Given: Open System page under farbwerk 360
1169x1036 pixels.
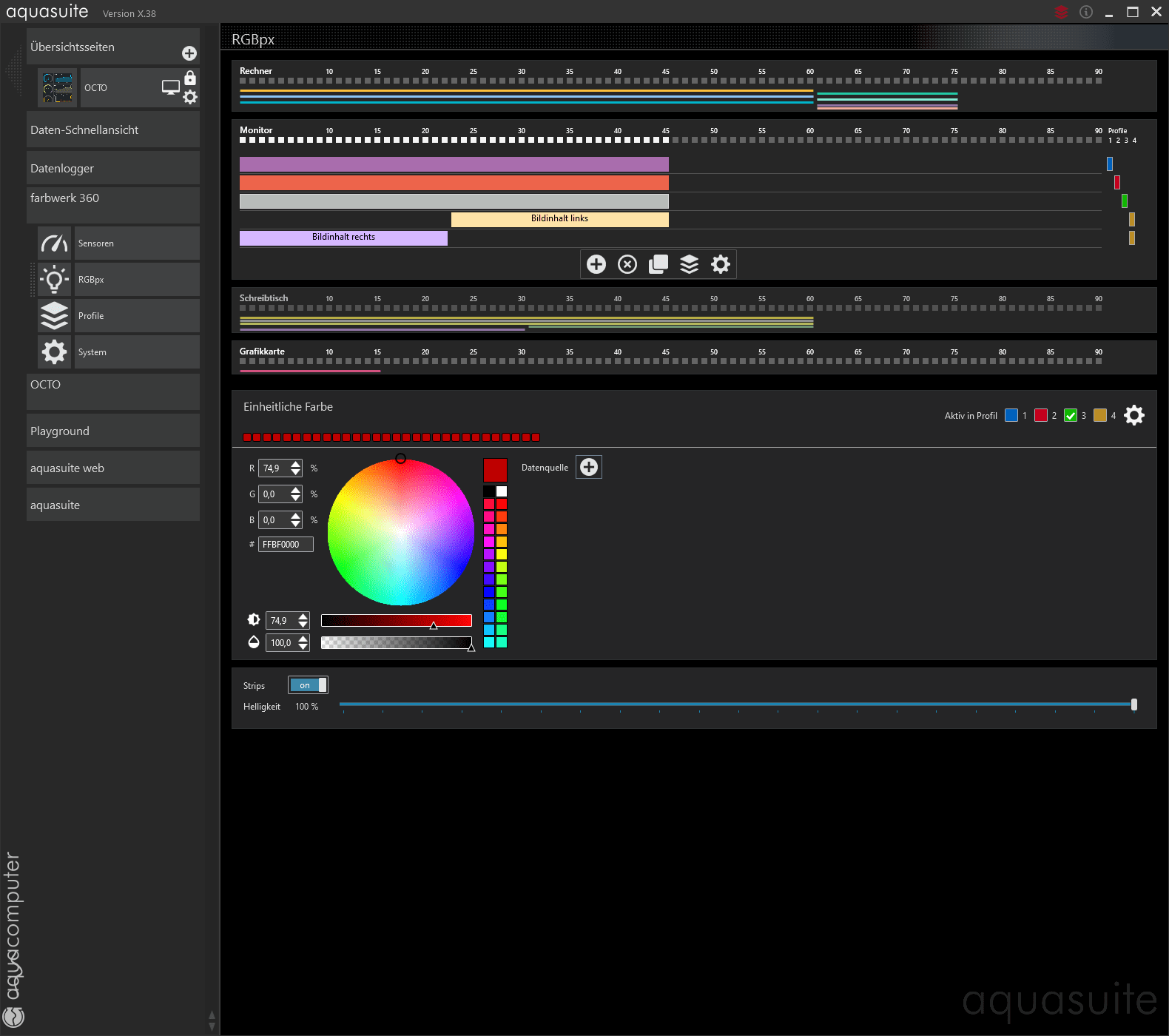Looking at the screenshot, I should [x=137, y=352].
